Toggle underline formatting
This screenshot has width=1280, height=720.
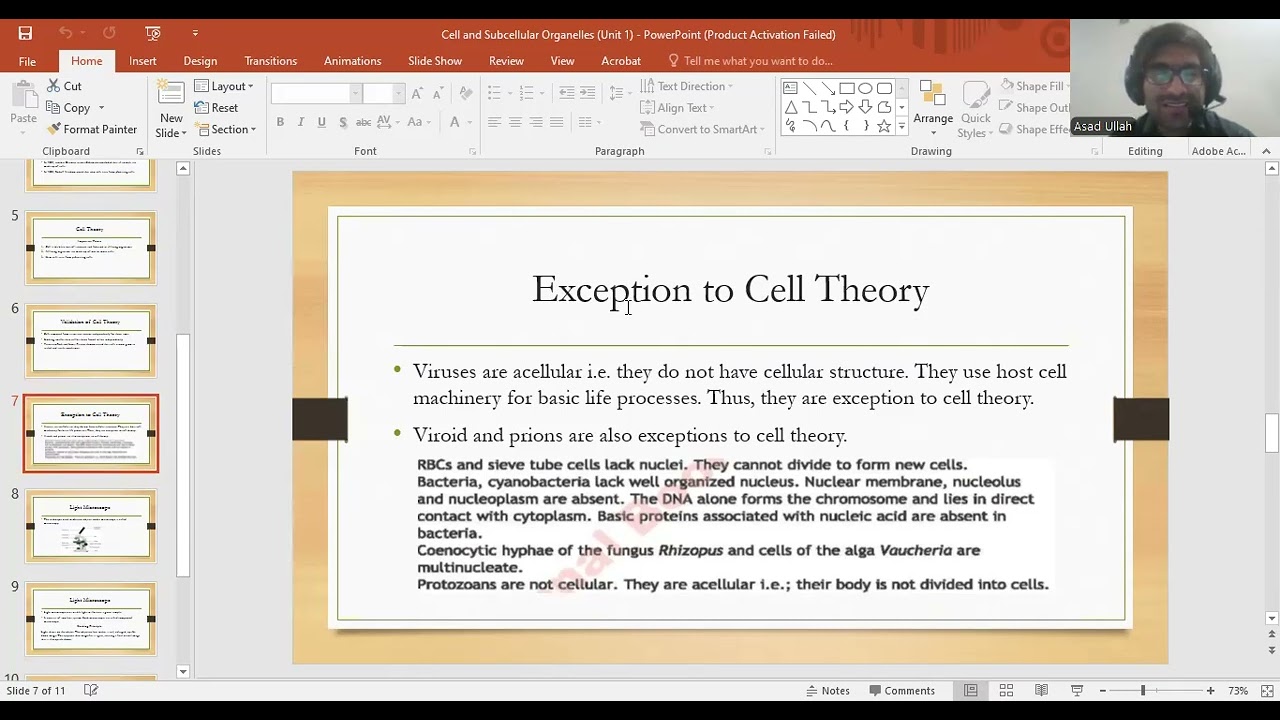coord(321,122)
